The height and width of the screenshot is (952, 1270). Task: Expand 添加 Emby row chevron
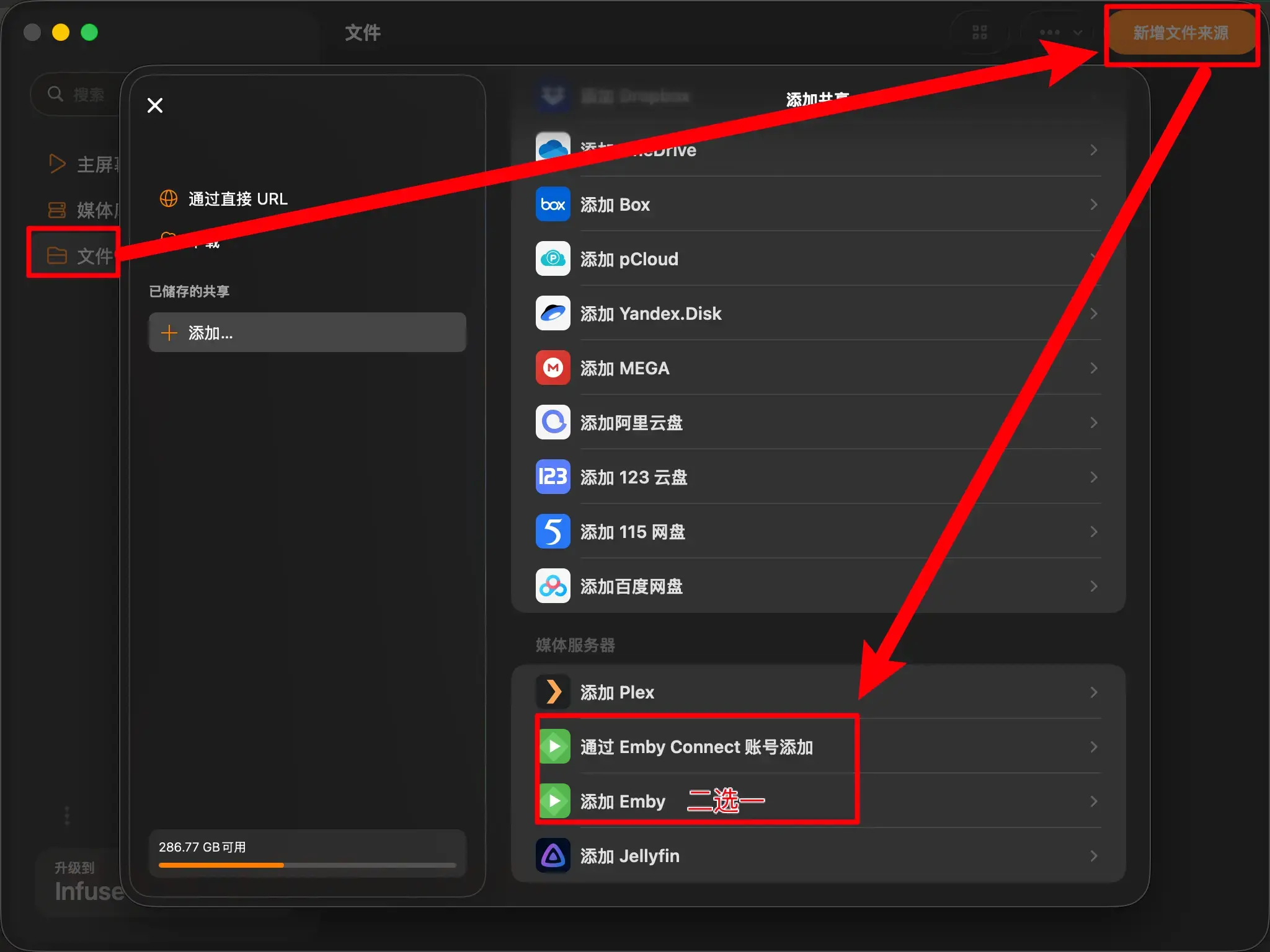(x=1093, y=801)
